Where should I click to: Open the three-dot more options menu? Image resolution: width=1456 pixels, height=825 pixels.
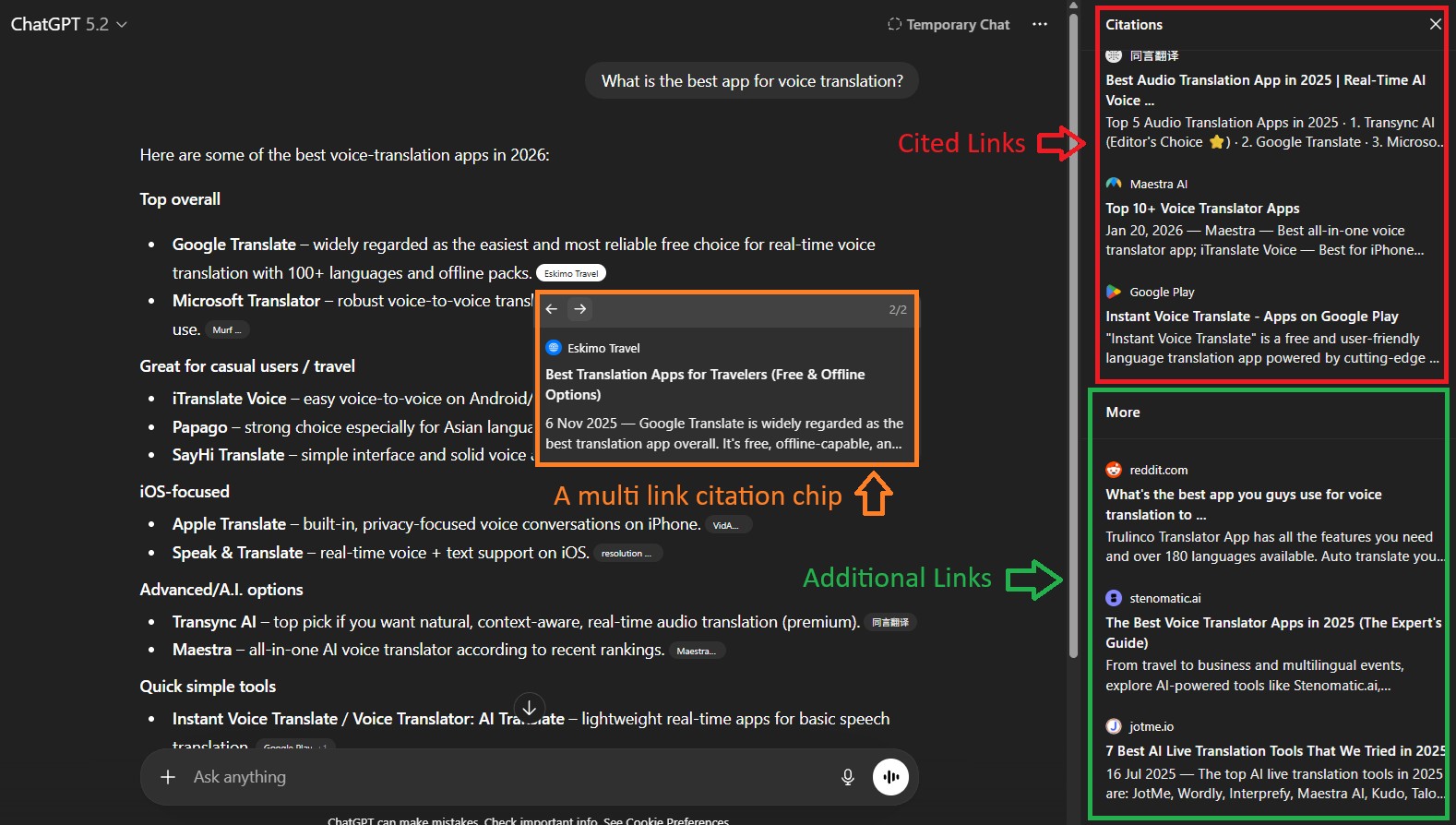point(1040,25)
